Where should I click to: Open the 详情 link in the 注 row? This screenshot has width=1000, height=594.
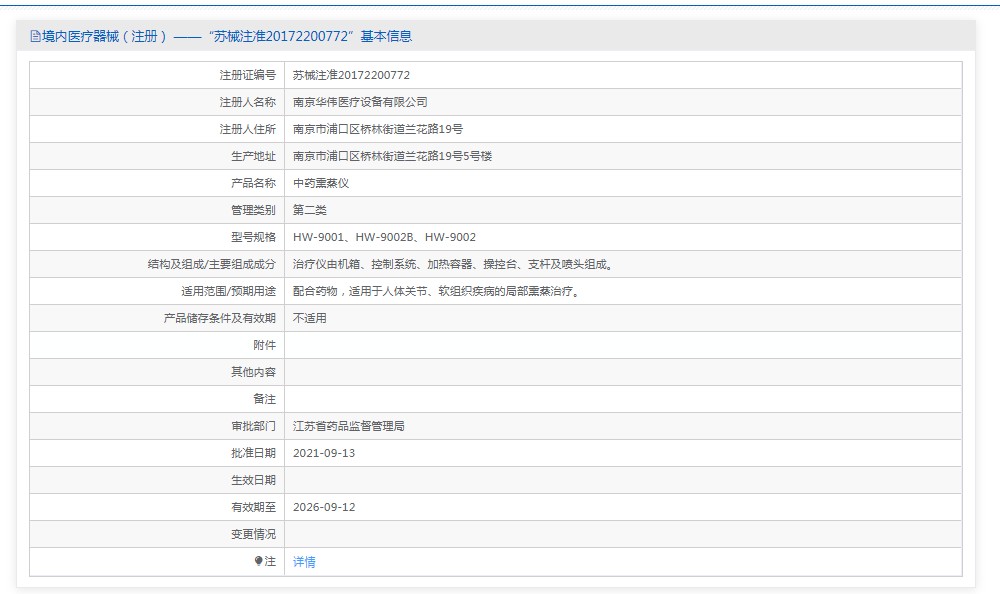(304, 561)
